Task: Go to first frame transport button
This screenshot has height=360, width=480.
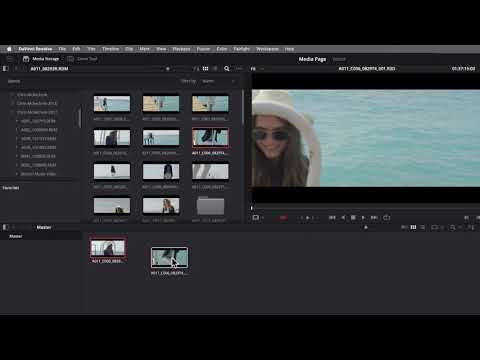Action: click(x=332, y=218)
